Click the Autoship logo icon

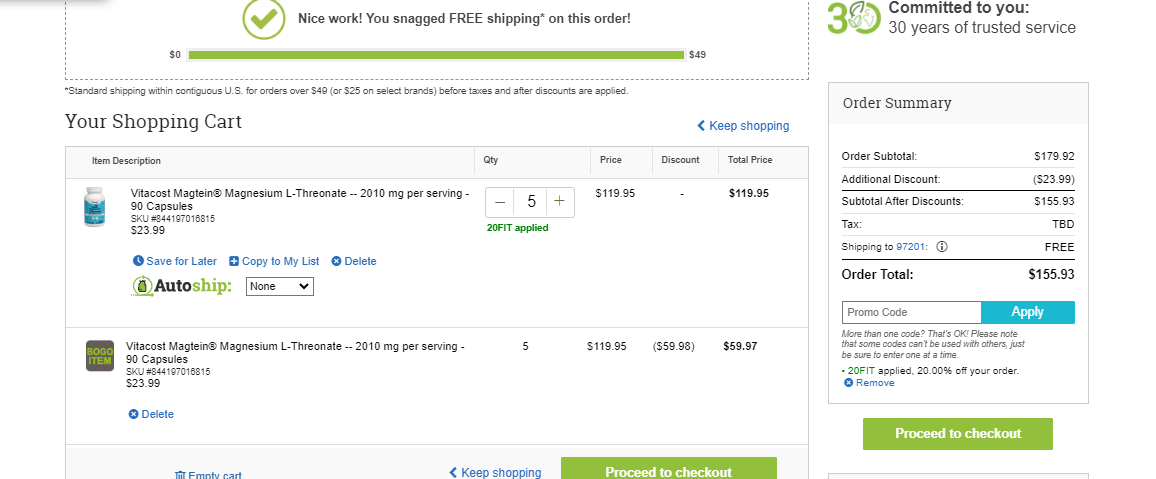(x=142, y=286)
